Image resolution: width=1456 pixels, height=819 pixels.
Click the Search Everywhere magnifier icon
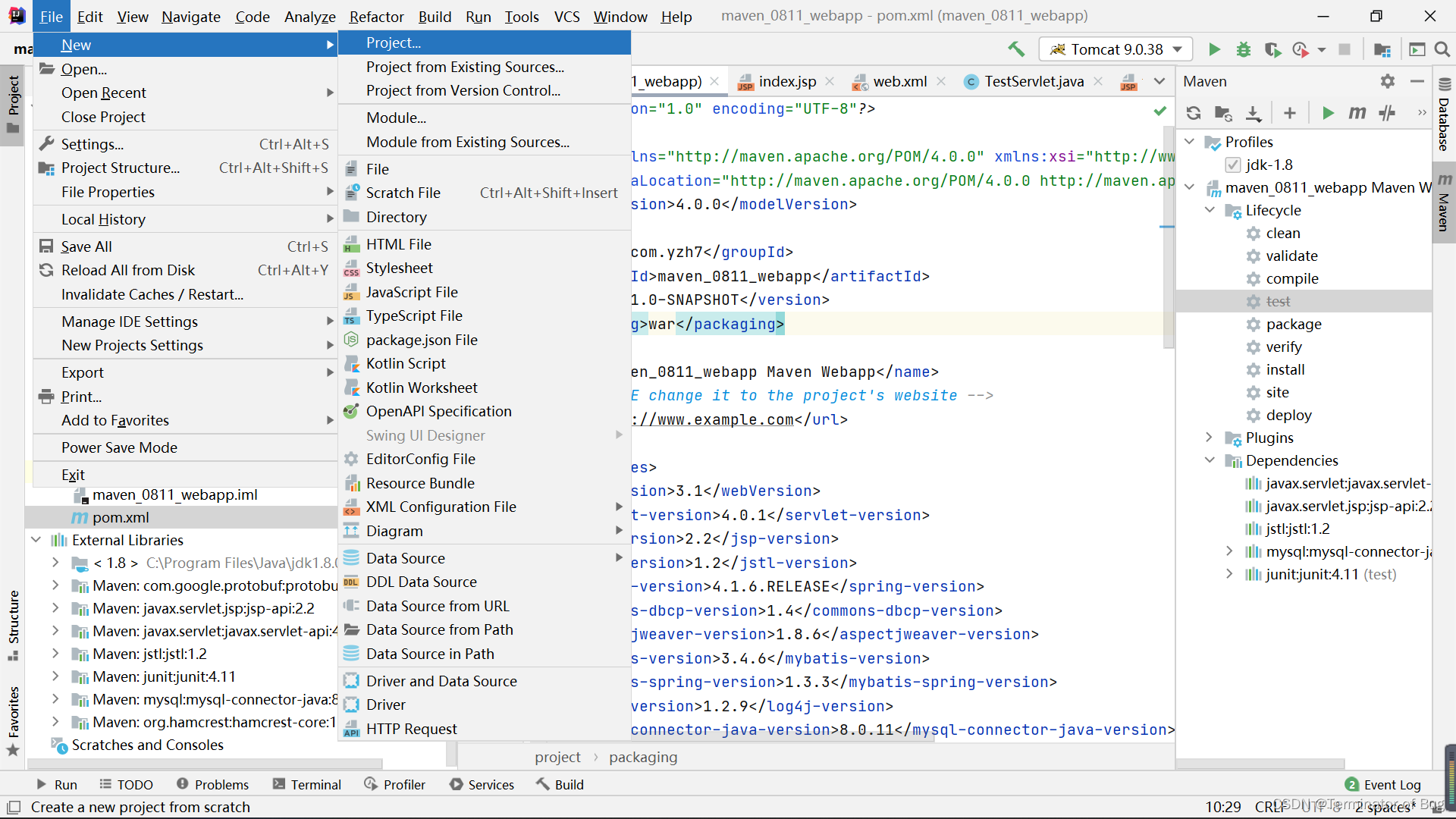1442,49
